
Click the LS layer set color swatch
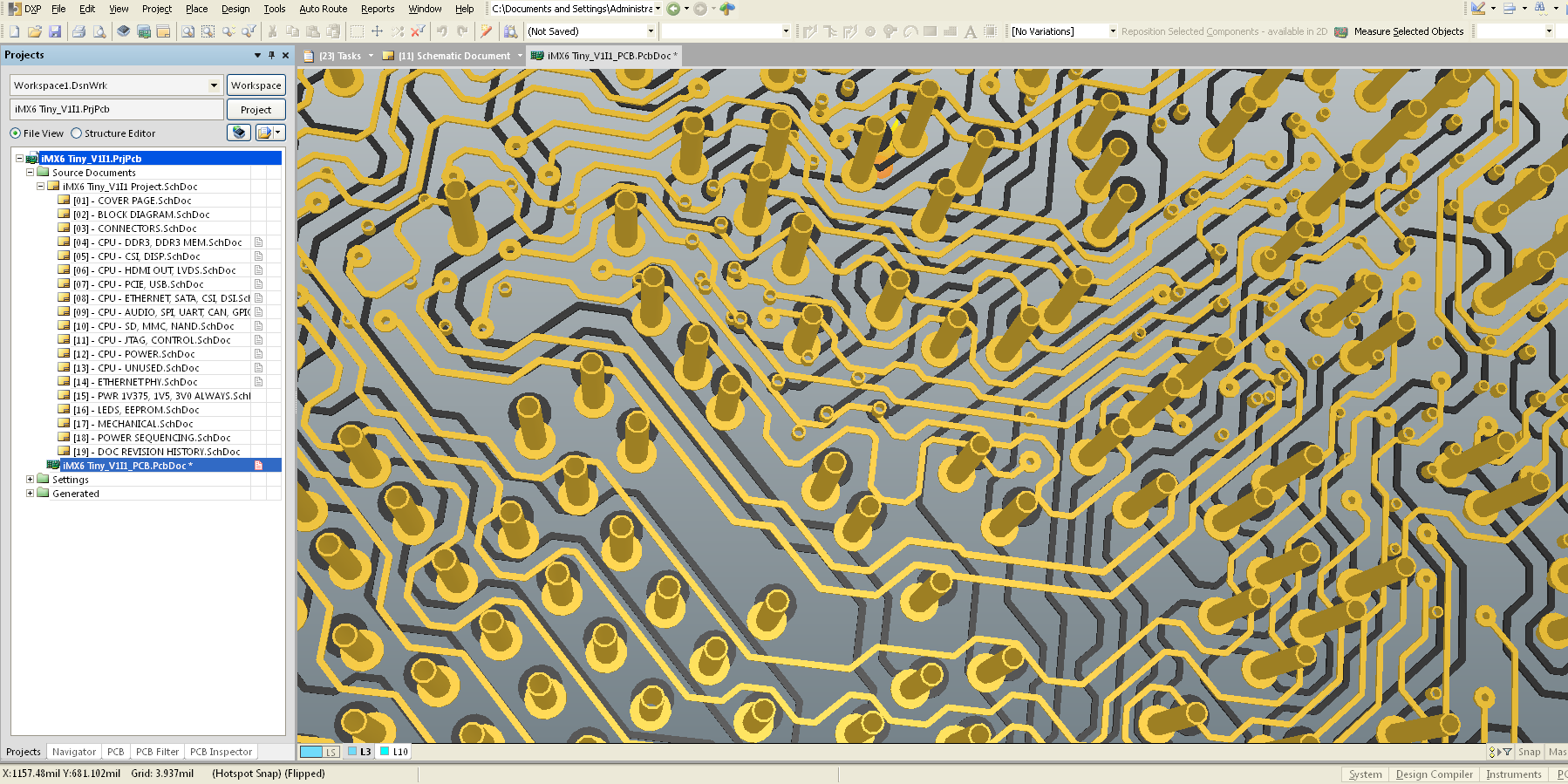point(311,752)
